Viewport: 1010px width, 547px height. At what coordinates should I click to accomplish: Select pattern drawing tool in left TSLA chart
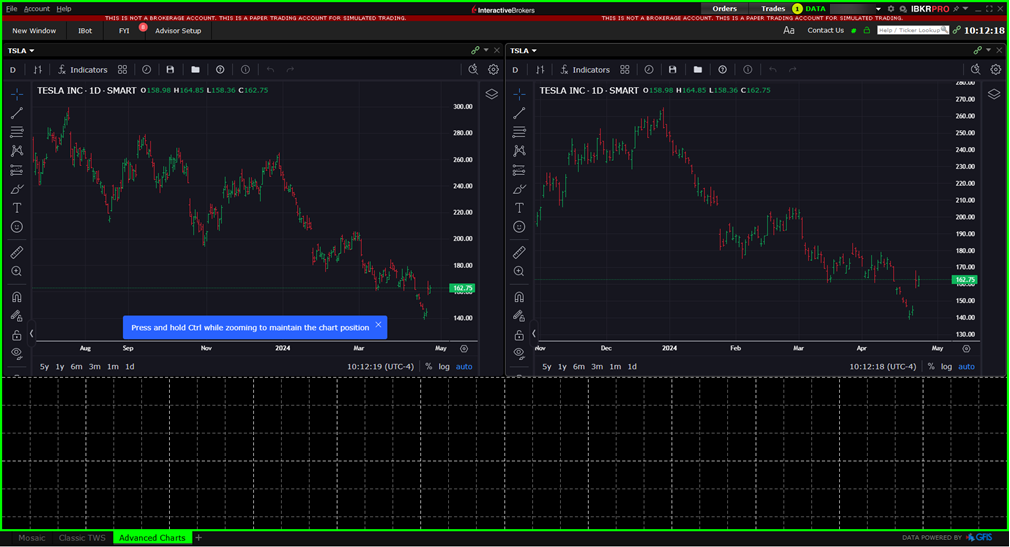17,151
